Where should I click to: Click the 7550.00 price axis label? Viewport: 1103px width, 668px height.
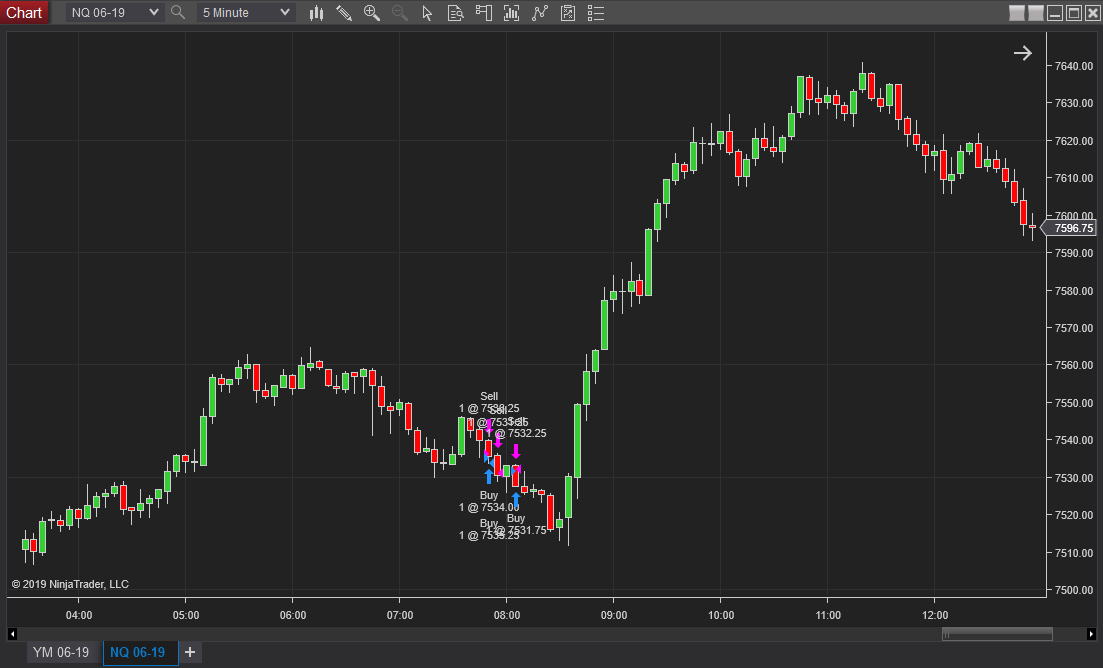click(x=1073, y=403)
